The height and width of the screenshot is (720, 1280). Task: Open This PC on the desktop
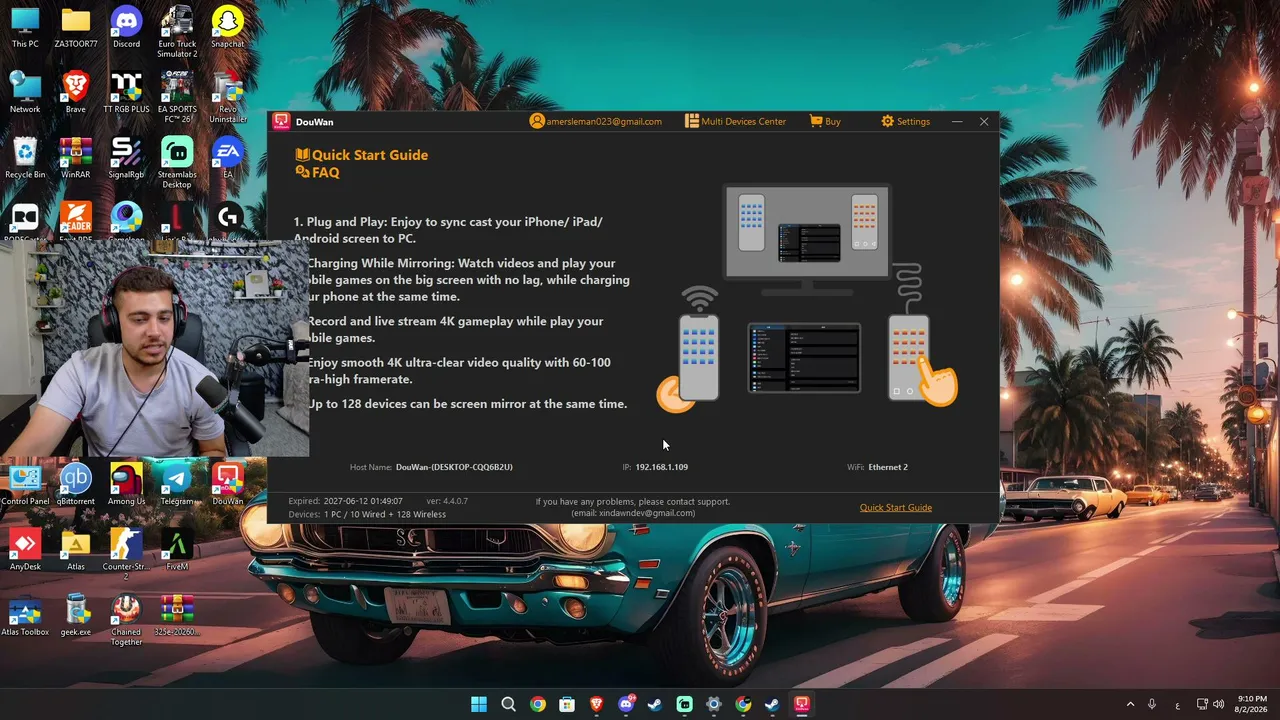tap(25, 28)
